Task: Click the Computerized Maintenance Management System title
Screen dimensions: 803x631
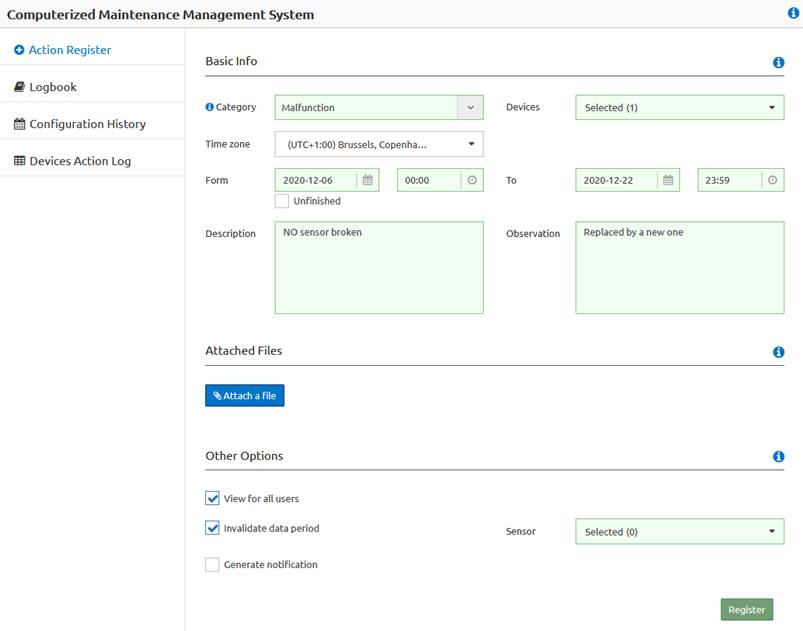Action: (160, 14)
